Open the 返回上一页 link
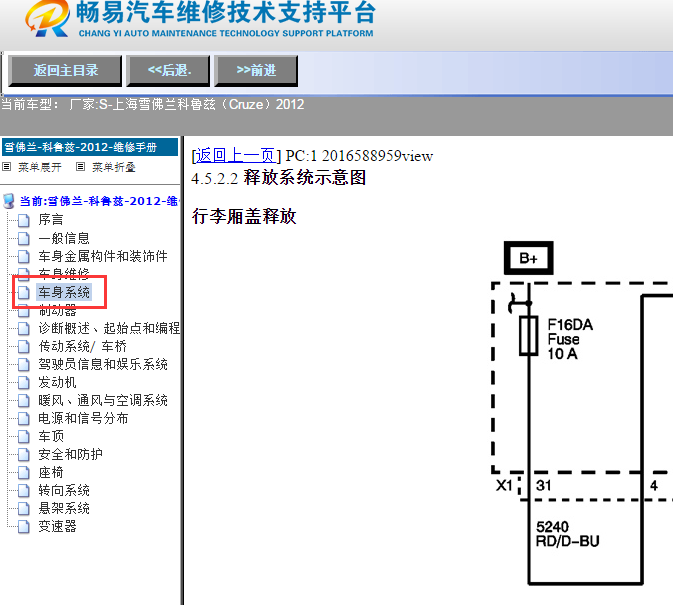 (x=236, y=155)
